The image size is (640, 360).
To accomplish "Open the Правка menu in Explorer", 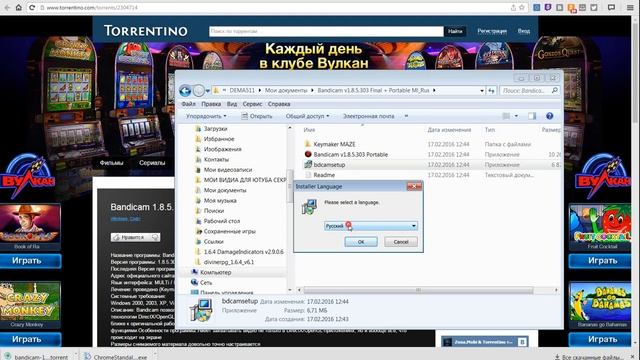I will point(211,104).
